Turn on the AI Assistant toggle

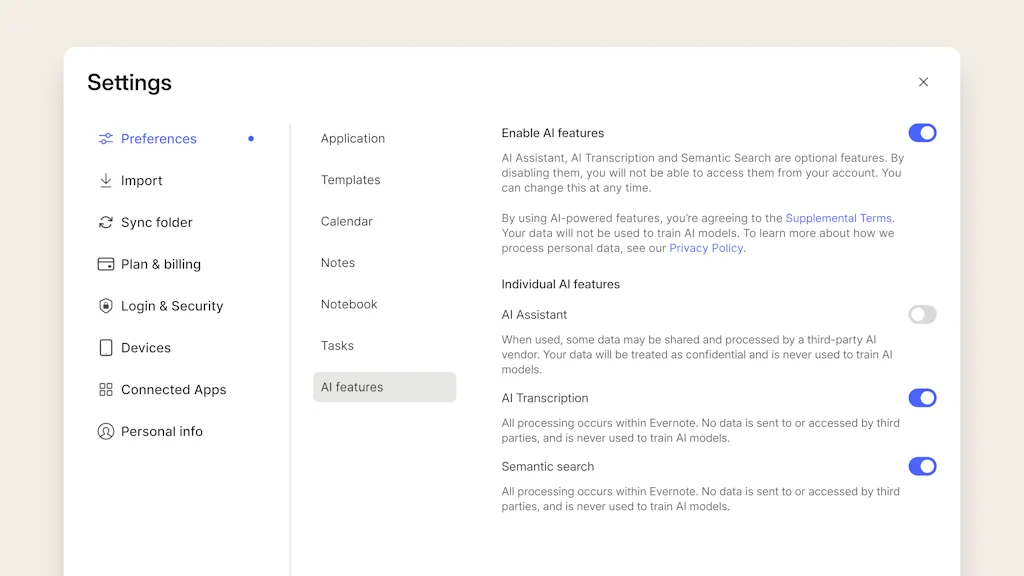click(922, 314)
